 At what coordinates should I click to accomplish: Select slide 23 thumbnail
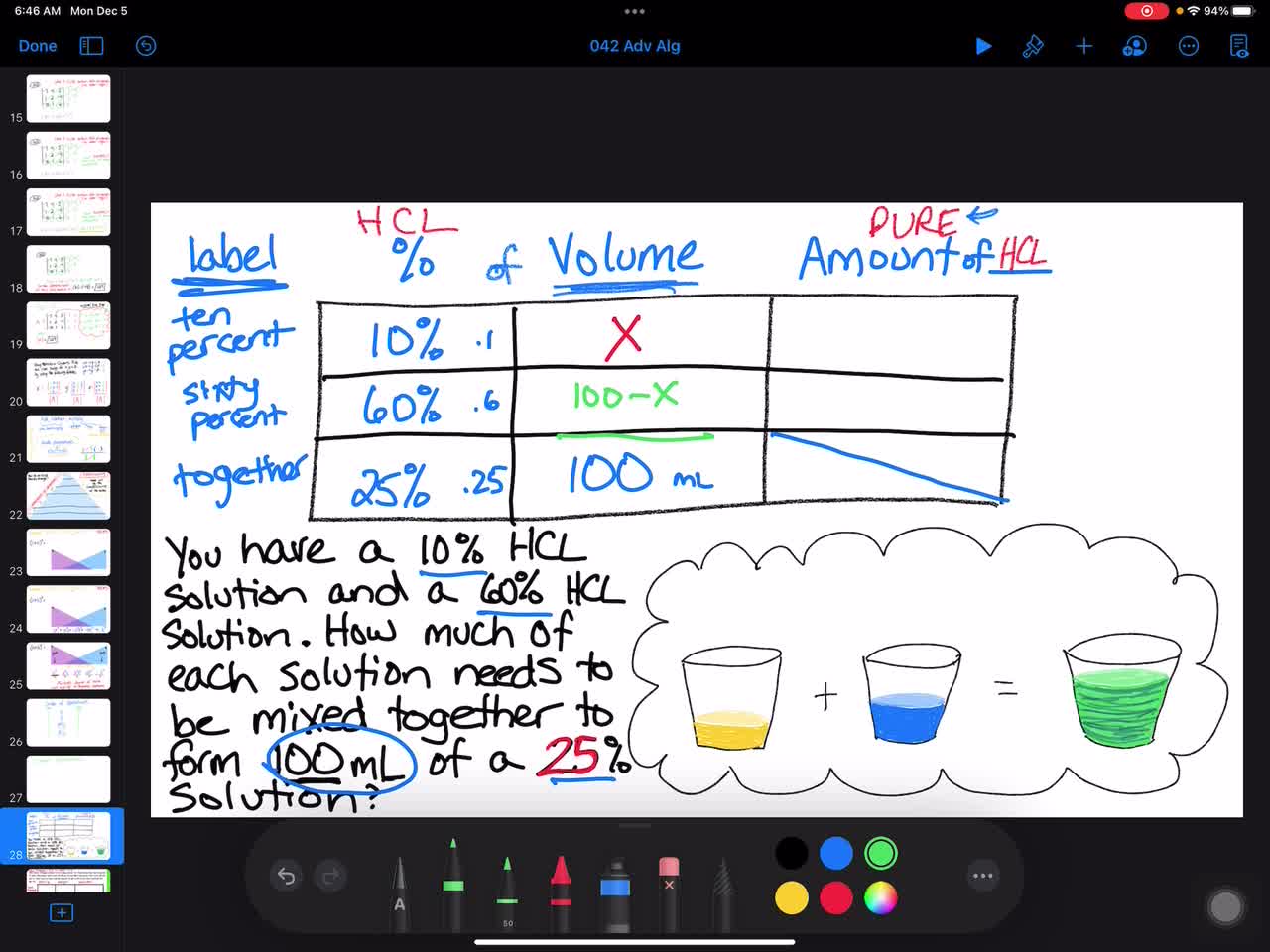click(68, 552)
